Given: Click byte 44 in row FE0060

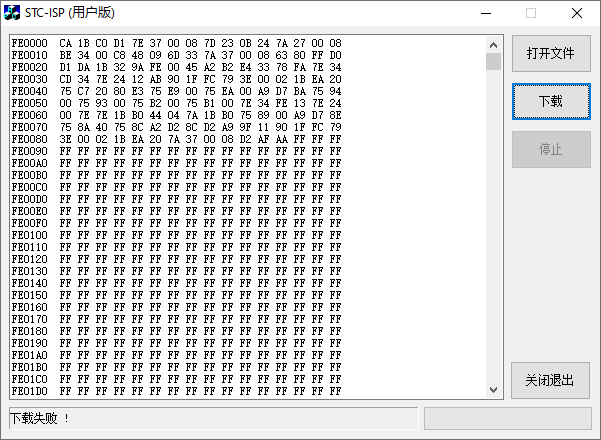Looking at the screenshot, I should [x=156, y=115].
